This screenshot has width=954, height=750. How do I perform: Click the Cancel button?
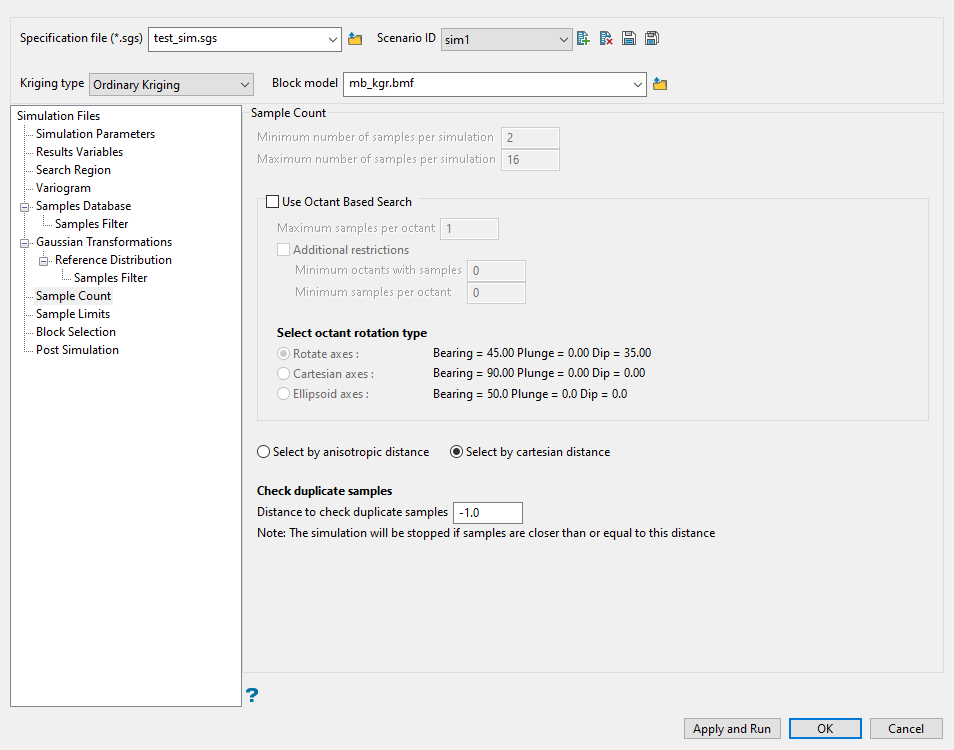906,729
